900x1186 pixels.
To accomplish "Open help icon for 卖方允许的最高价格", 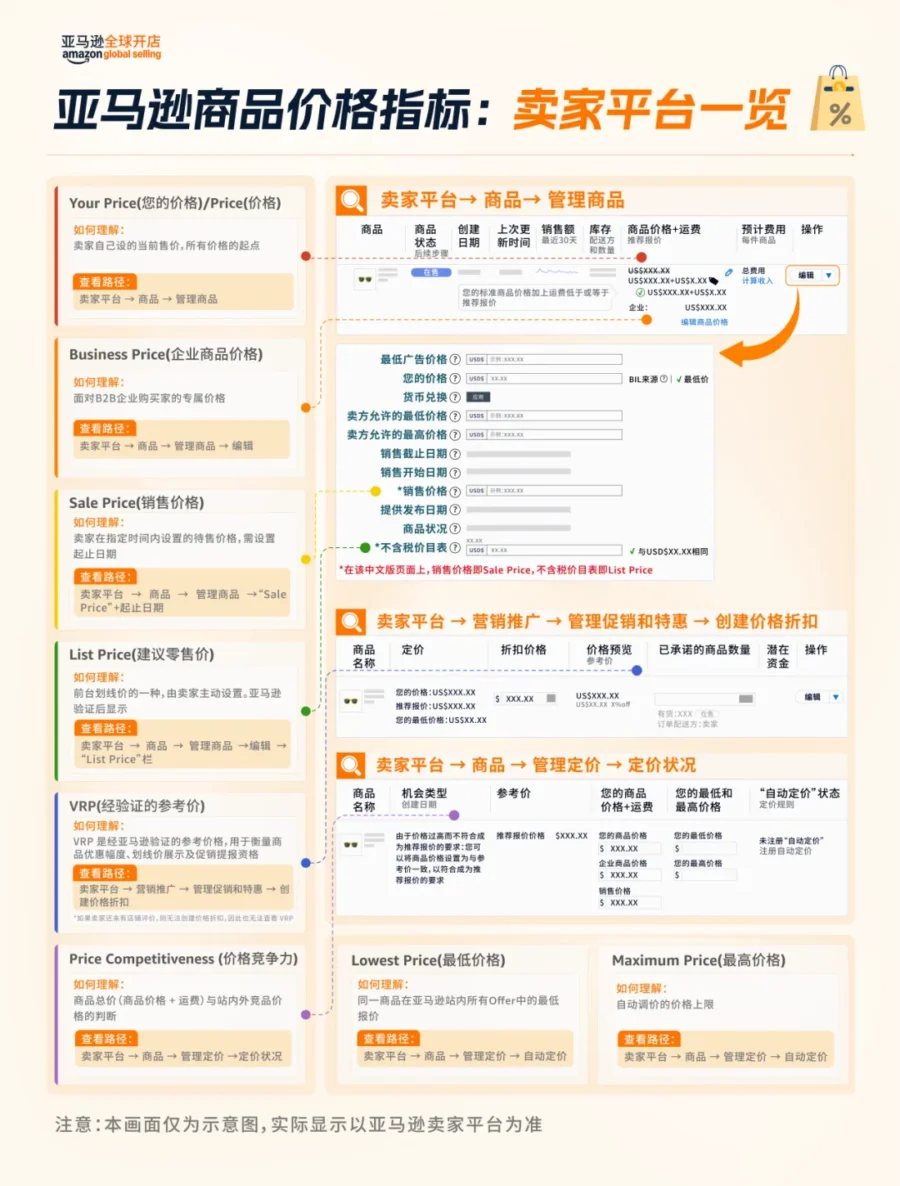I will pos(455,435).
